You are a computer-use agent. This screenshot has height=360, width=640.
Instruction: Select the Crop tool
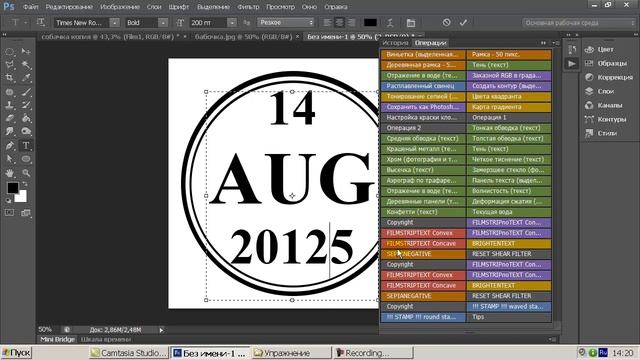point(9,78)
